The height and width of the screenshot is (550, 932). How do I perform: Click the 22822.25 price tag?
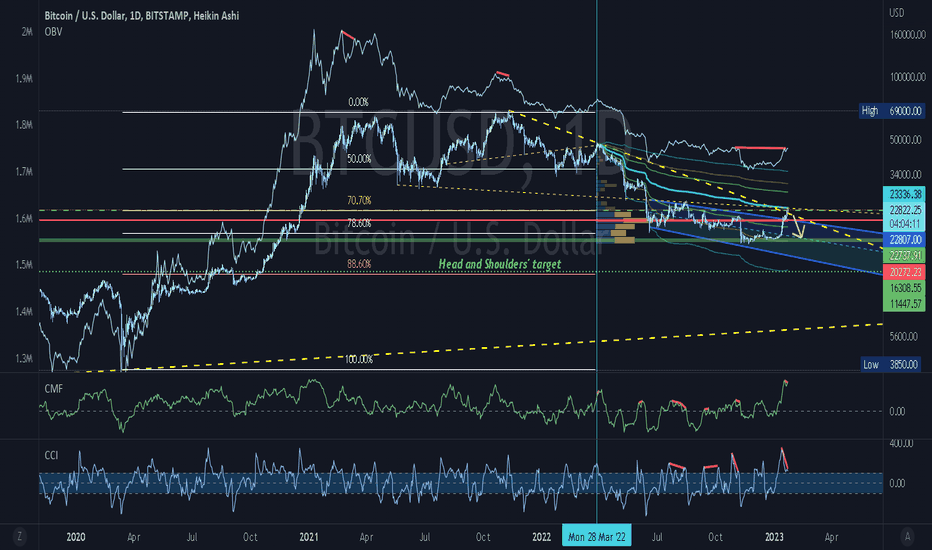point(905,210)
